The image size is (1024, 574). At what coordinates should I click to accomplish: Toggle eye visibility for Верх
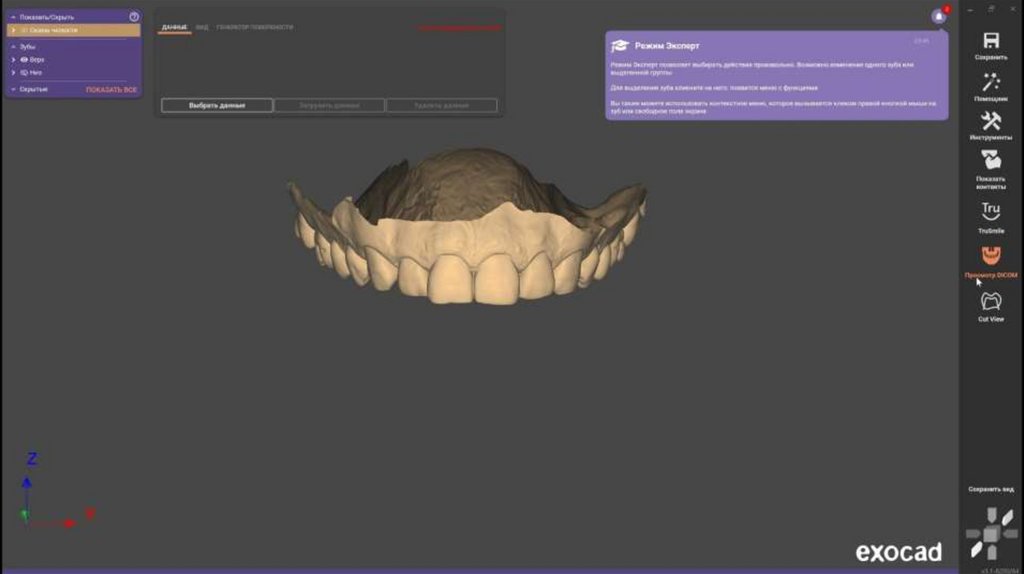24,59
